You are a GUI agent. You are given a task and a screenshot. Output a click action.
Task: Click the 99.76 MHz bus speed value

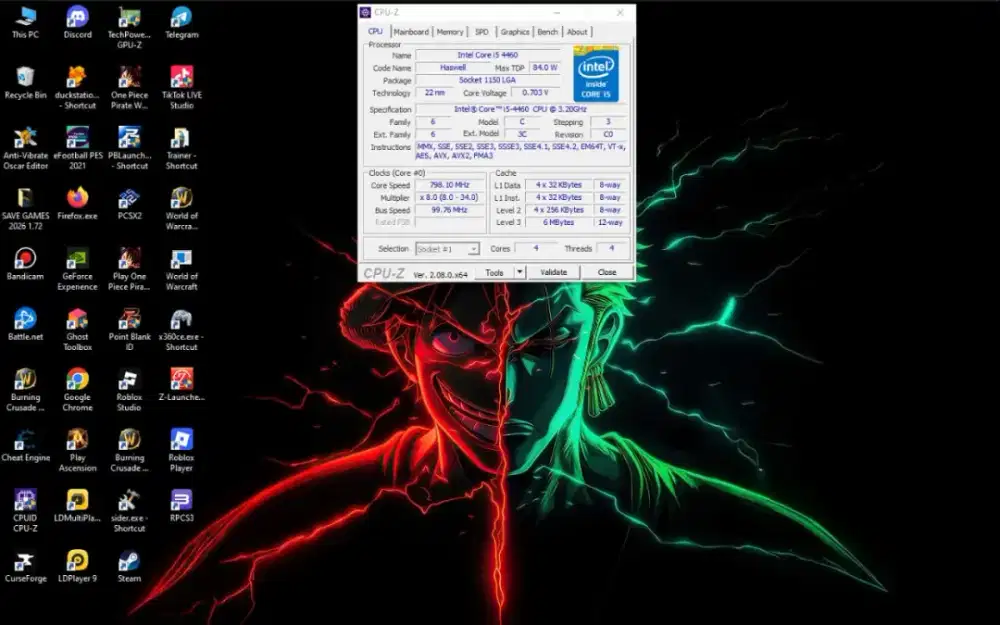[450, 210]
